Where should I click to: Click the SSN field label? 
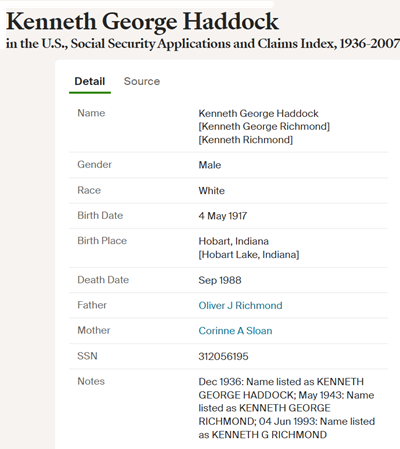(87, 356)
